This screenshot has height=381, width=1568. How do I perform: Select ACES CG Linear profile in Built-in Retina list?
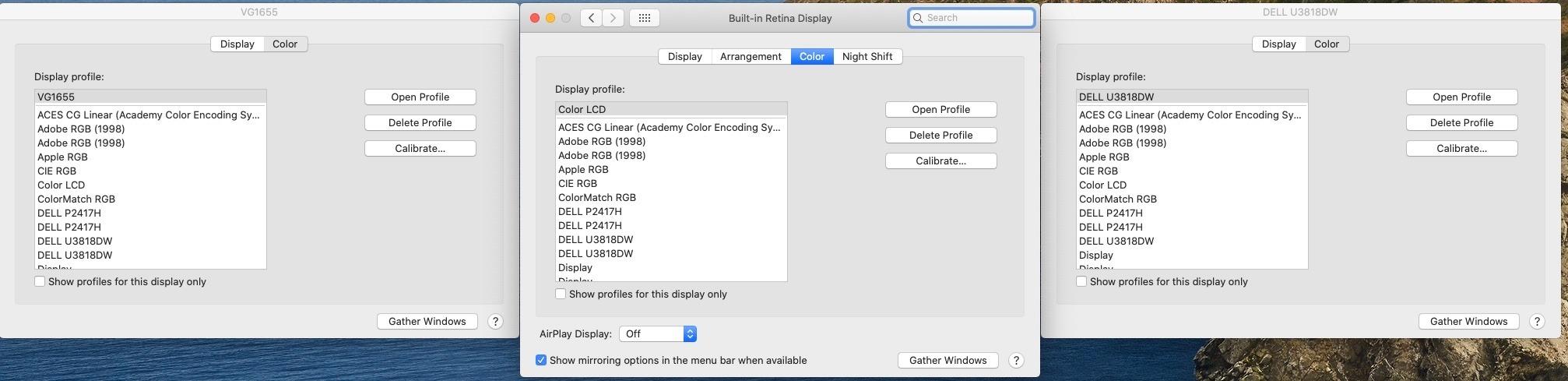[671, 127]
